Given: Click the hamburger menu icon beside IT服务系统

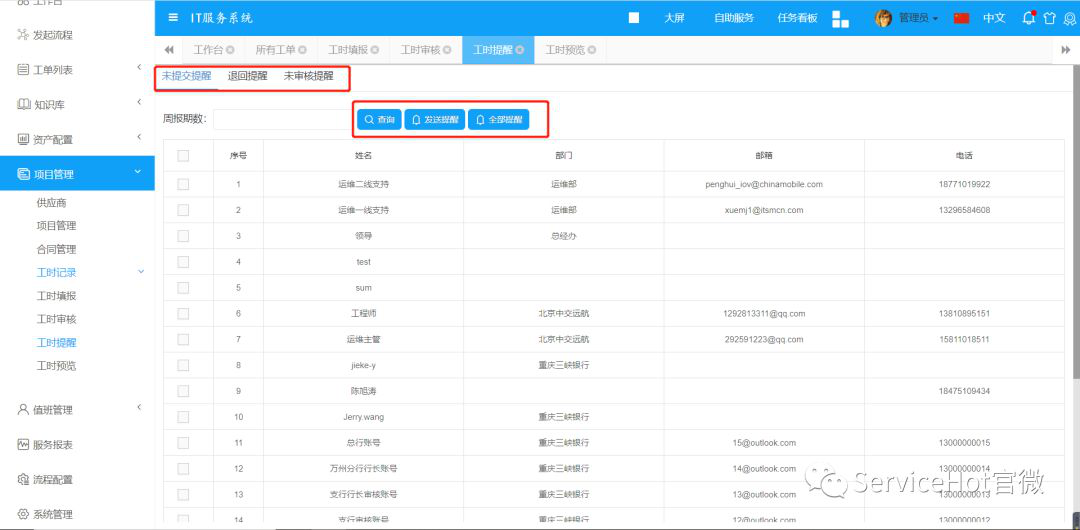Looking at the screenshot, I should point(174,18).
